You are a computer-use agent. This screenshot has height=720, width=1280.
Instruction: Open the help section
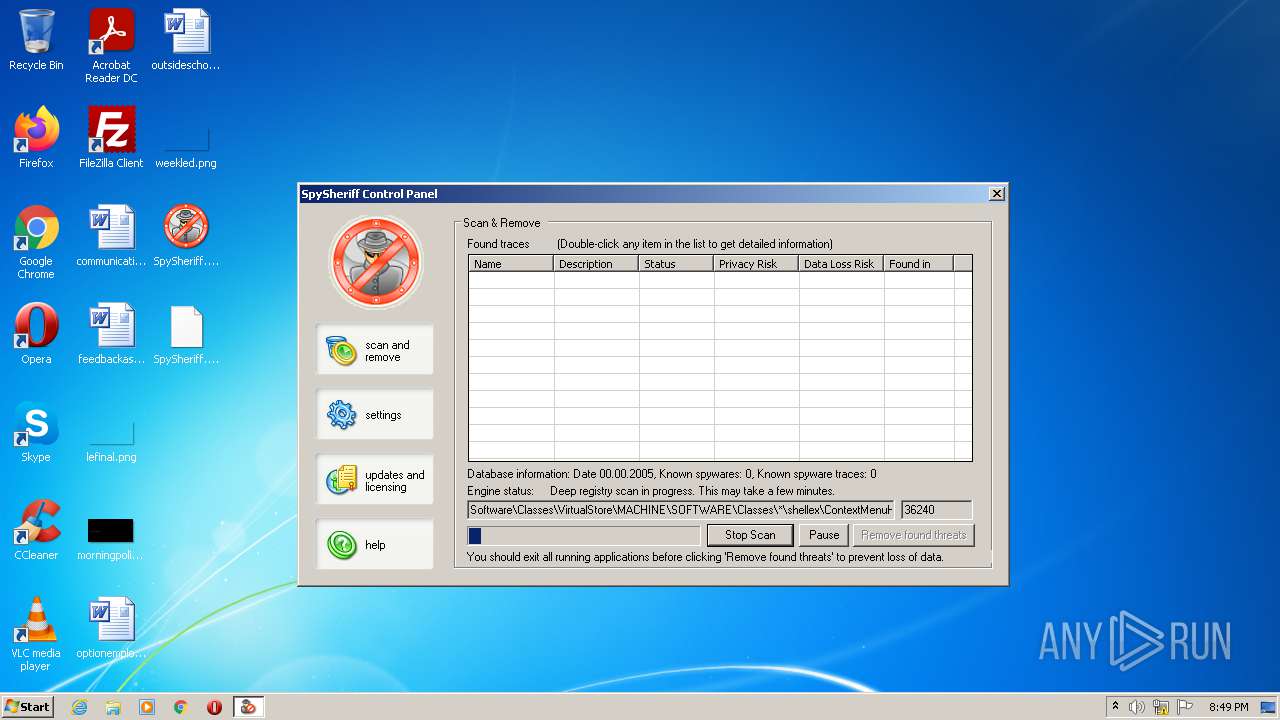pos(375,545)
